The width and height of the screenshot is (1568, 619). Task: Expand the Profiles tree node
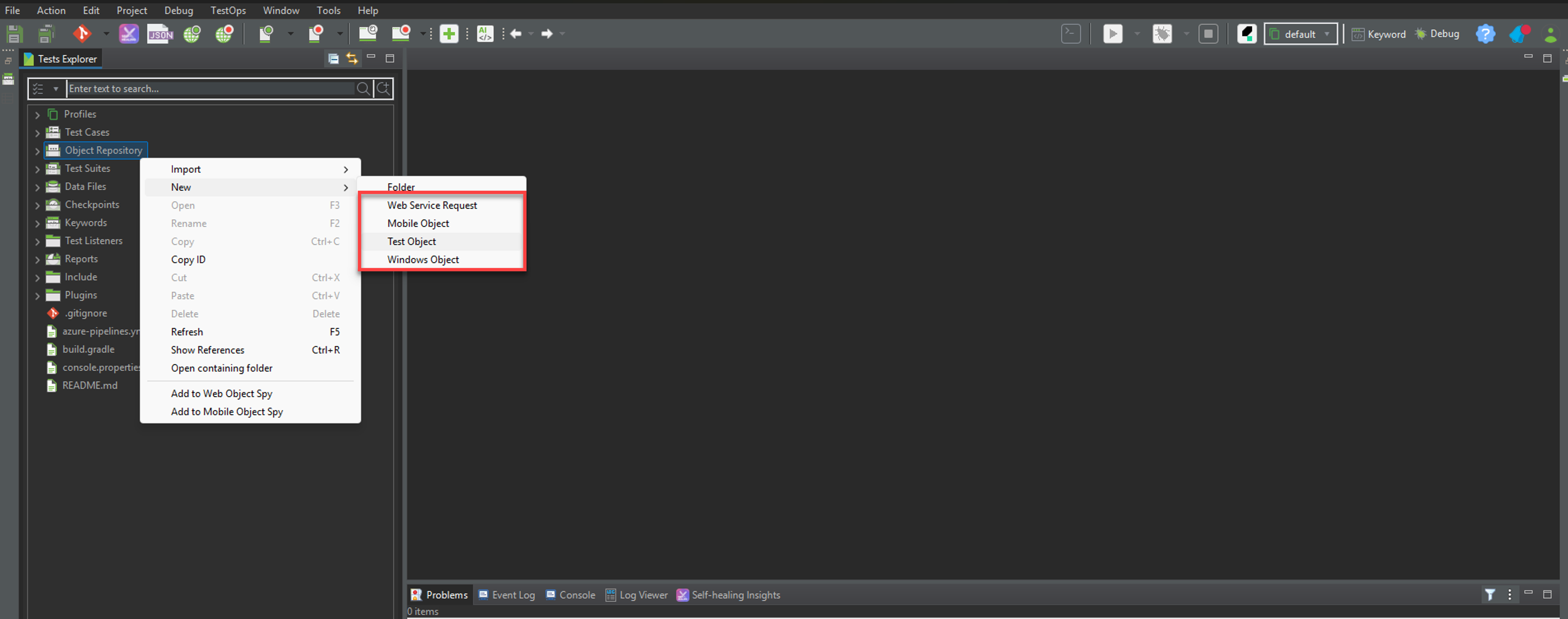tap(37, 114)
